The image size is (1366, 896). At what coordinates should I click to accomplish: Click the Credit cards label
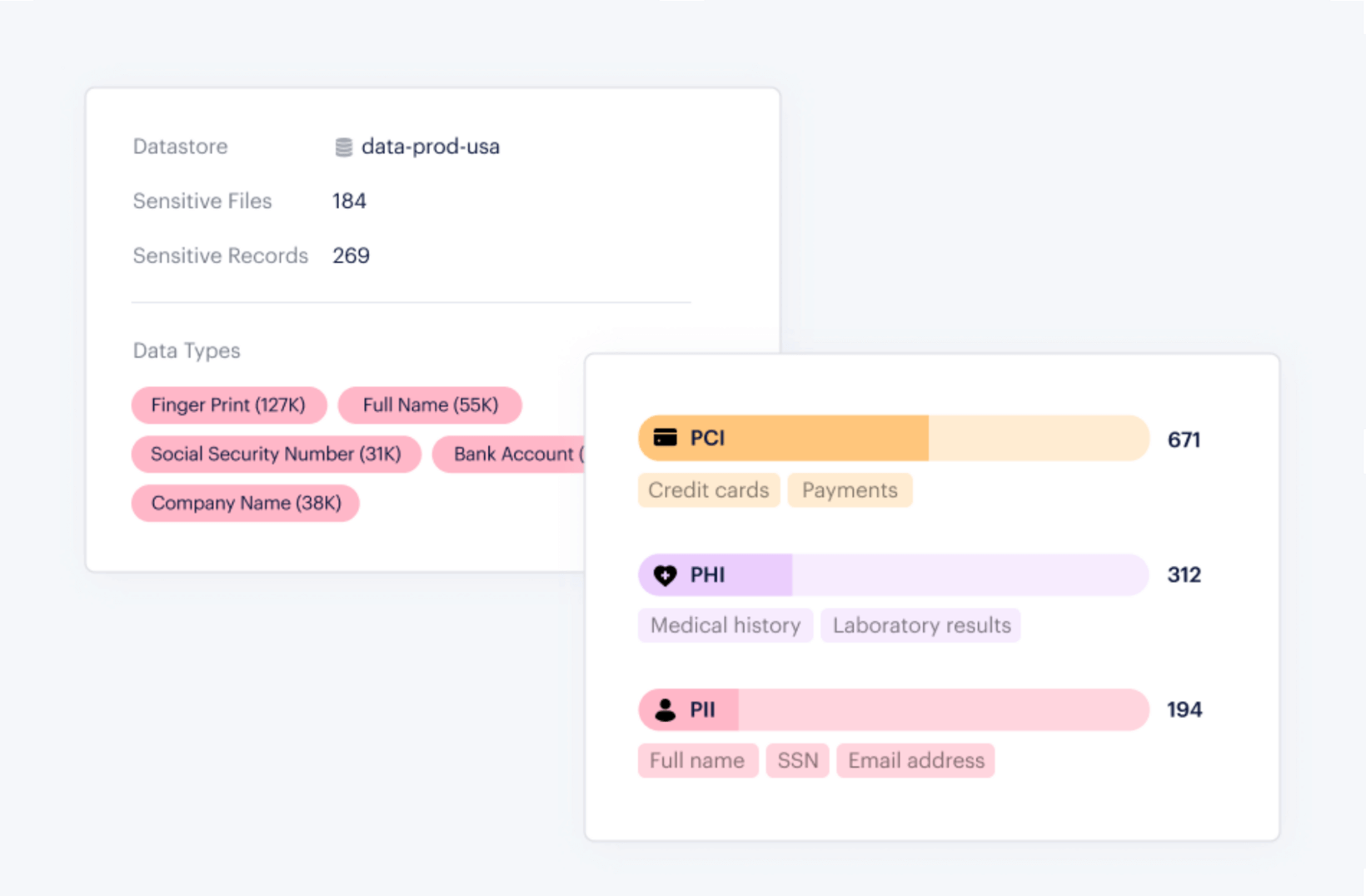point(708,490)
